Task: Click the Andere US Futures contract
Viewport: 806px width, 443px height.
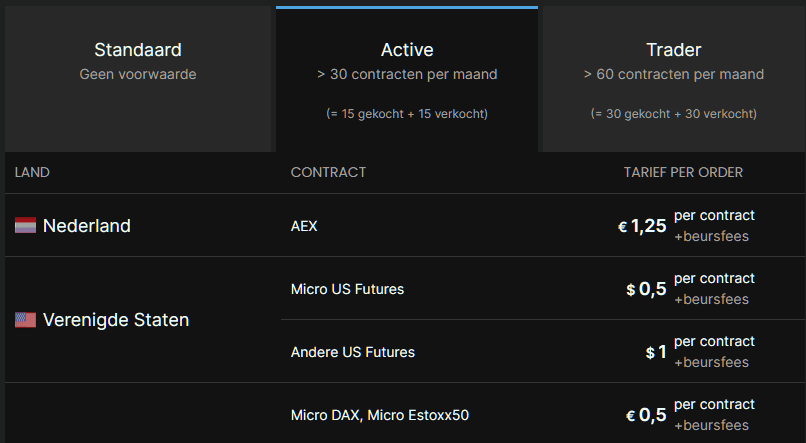Action: [352, 352]
